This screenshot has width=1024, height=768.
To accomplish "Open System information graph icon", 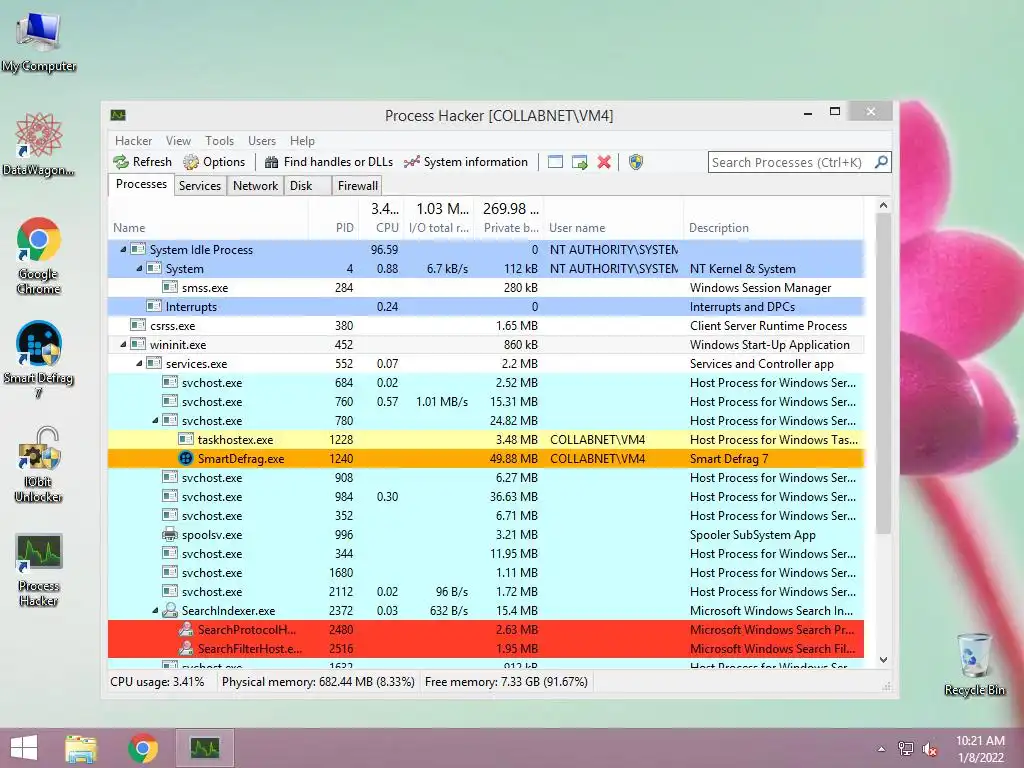I will (x=411, y=162).
